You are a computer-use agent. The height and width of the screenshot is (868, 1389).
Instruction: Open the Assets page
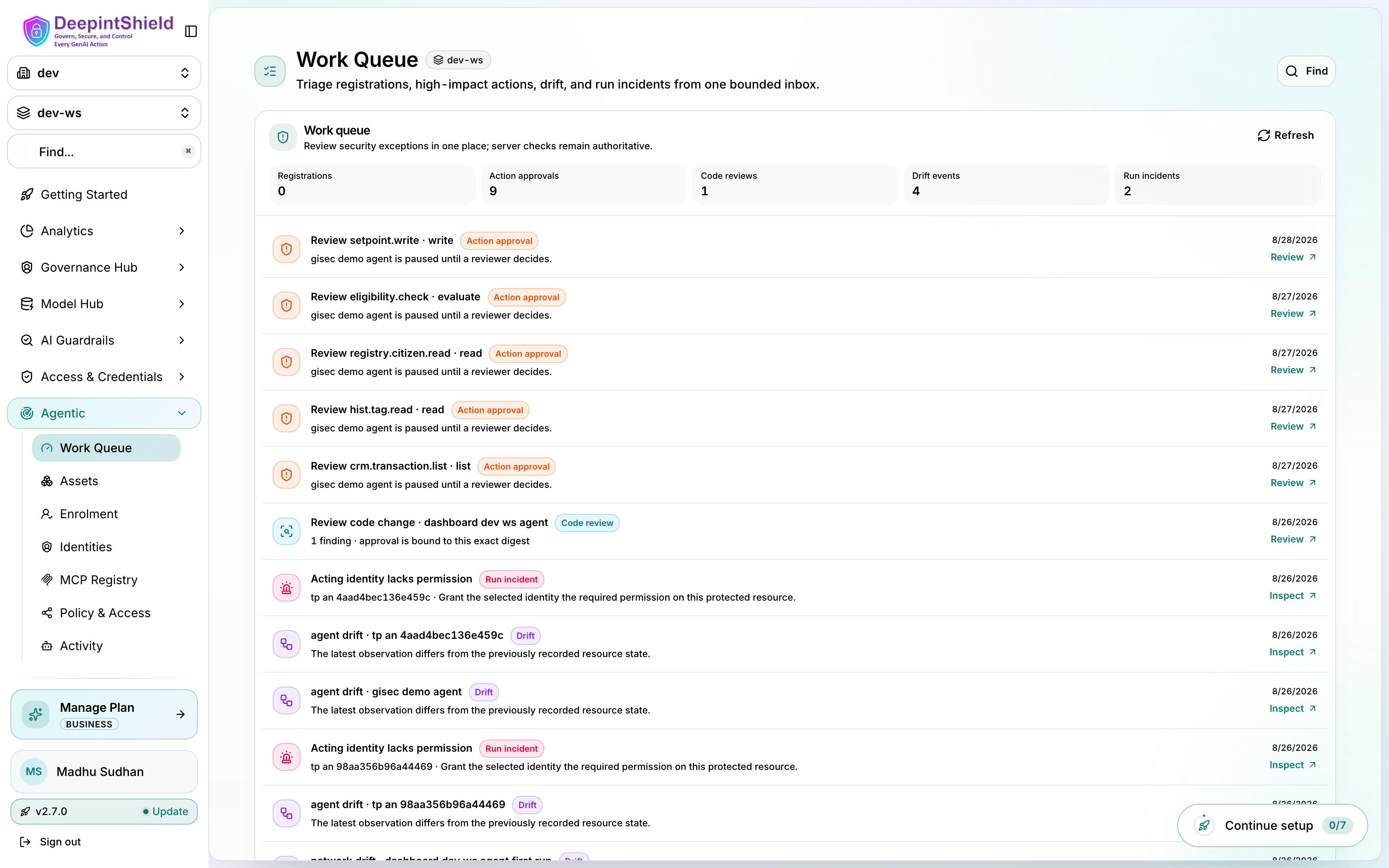(106, 481)
